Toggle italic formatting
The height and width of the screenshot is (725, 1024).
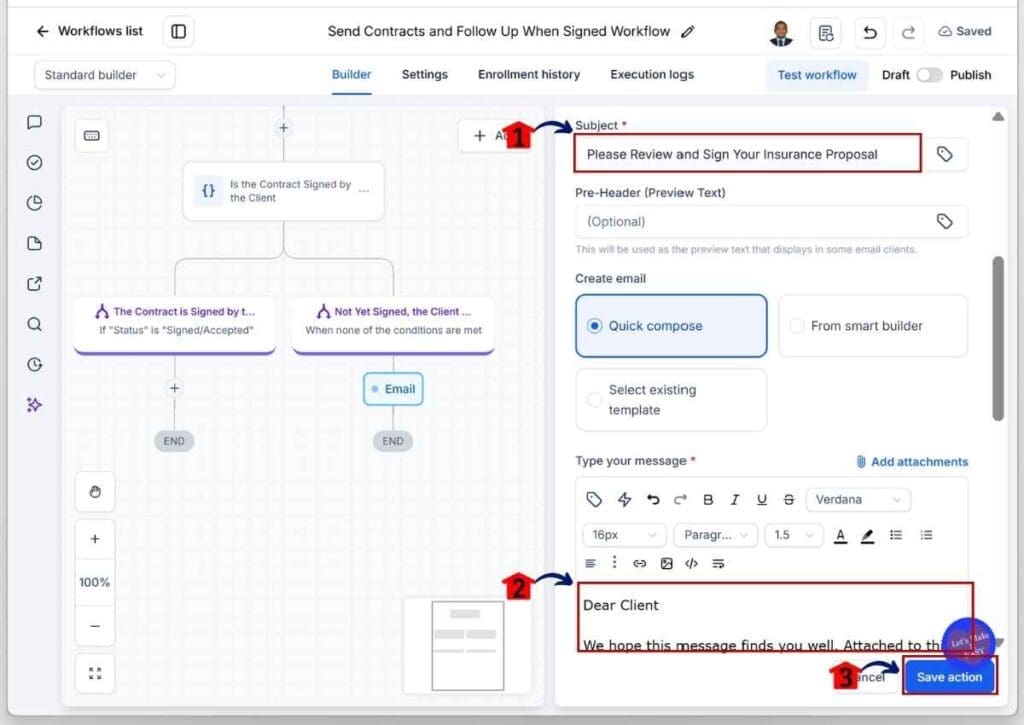pos(735,500)
